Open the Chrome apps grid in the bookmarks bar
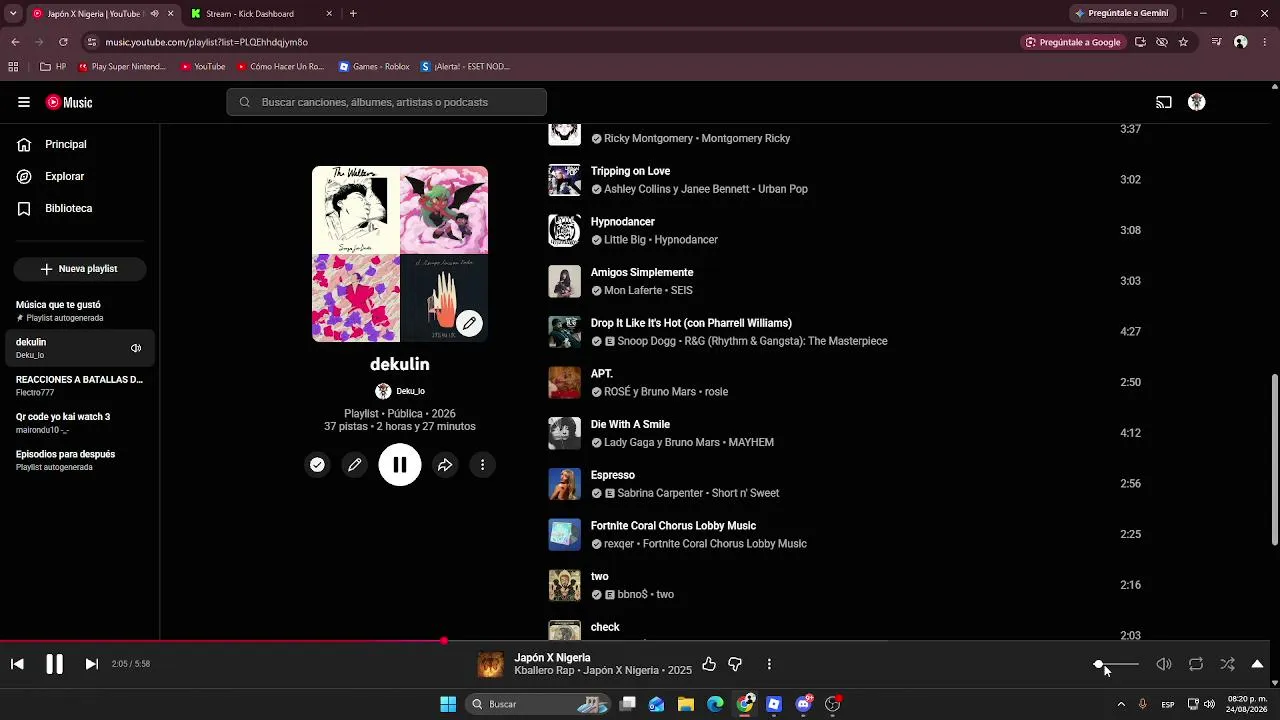 pos(13,67)
